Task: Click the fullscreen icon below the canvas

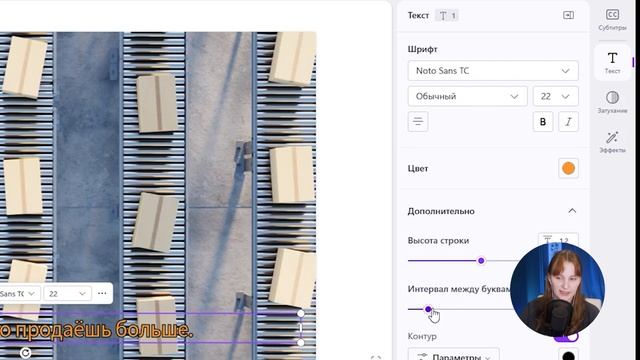Action: tap(376, 358)
